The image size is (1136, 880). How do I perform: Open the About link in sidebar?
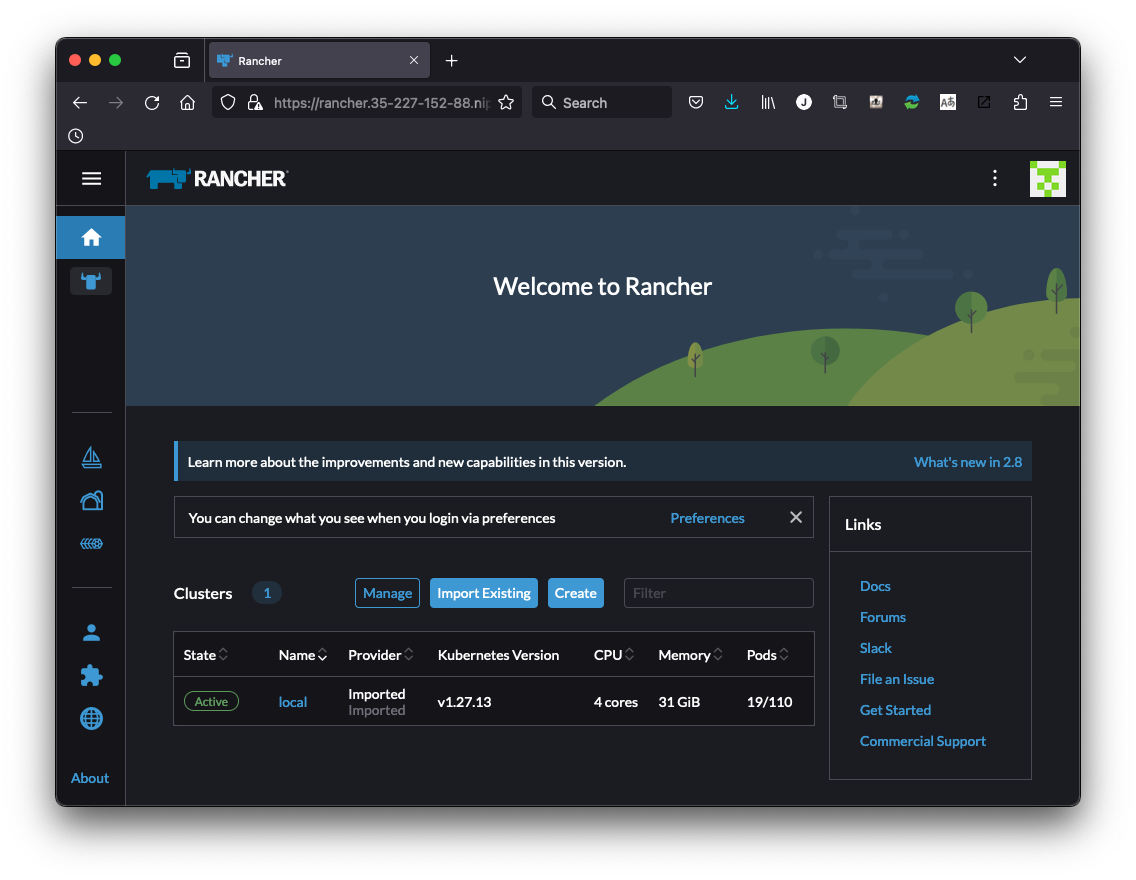tap(90, 778)
